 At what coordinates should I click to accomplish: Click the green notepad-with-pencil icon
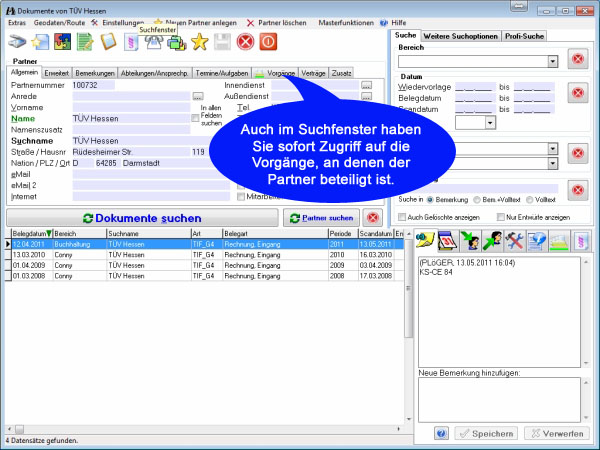[x=85, y=42]
